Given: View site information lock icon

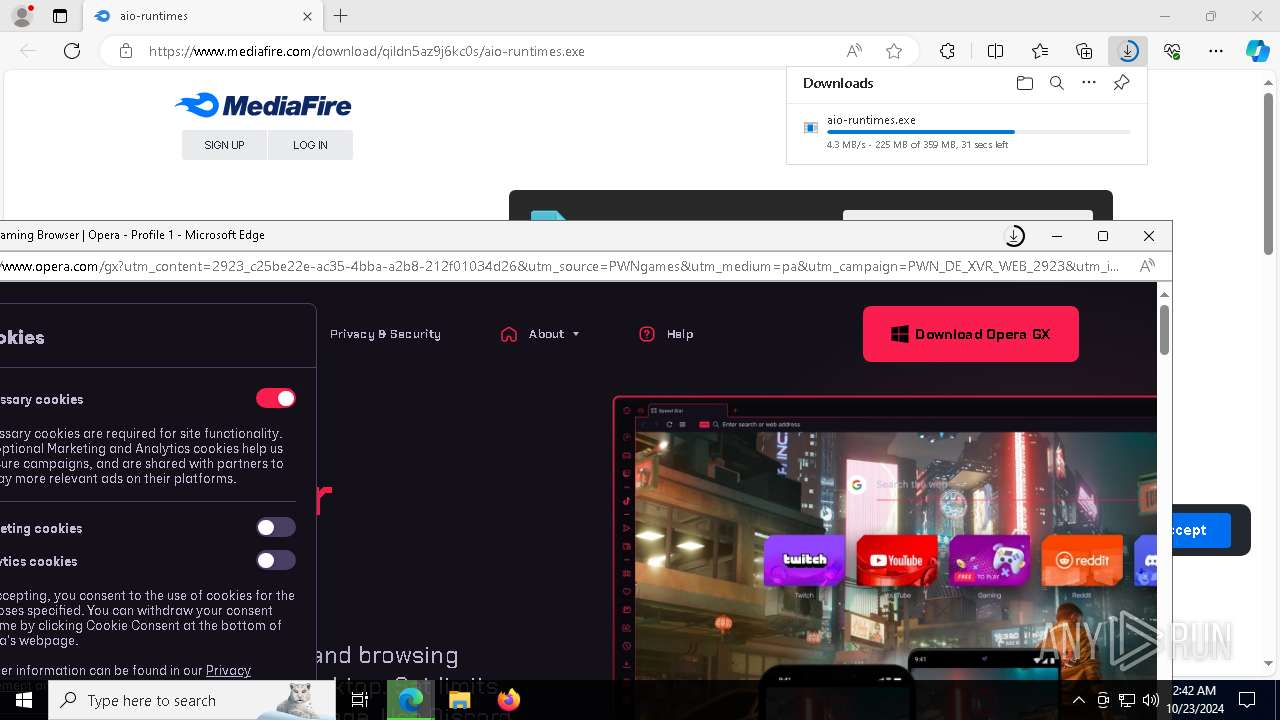Looking at the screenshot, I should tap(126, 51).
